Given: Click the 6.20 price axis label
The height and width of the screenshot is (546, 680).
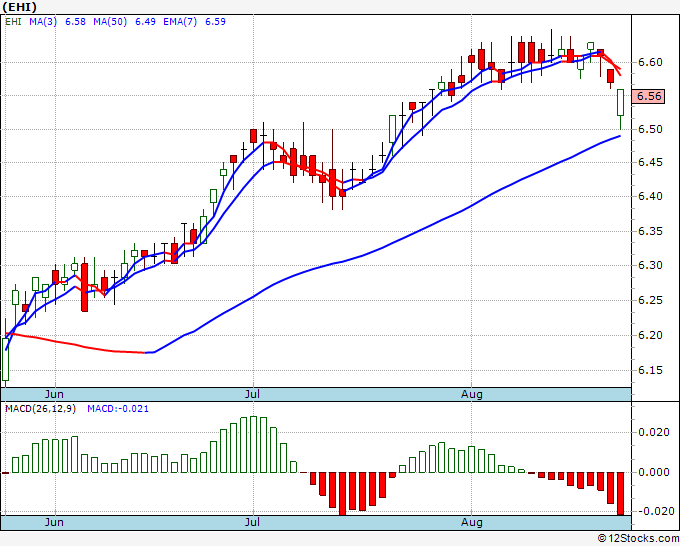Looking at the screenshot, I should coord(650,335).
